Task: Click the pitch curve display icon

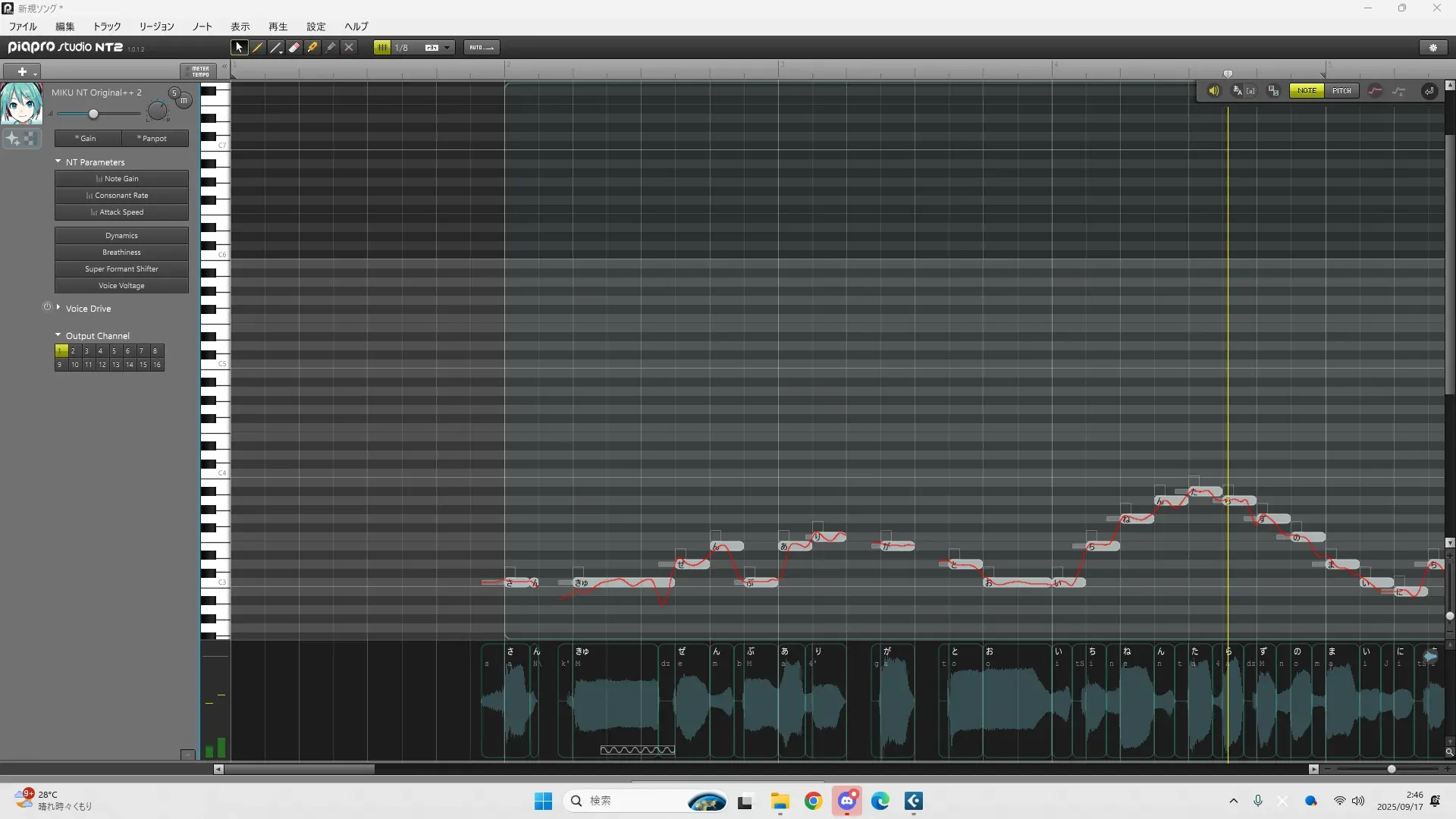Action: click(x=1375, y=91)
